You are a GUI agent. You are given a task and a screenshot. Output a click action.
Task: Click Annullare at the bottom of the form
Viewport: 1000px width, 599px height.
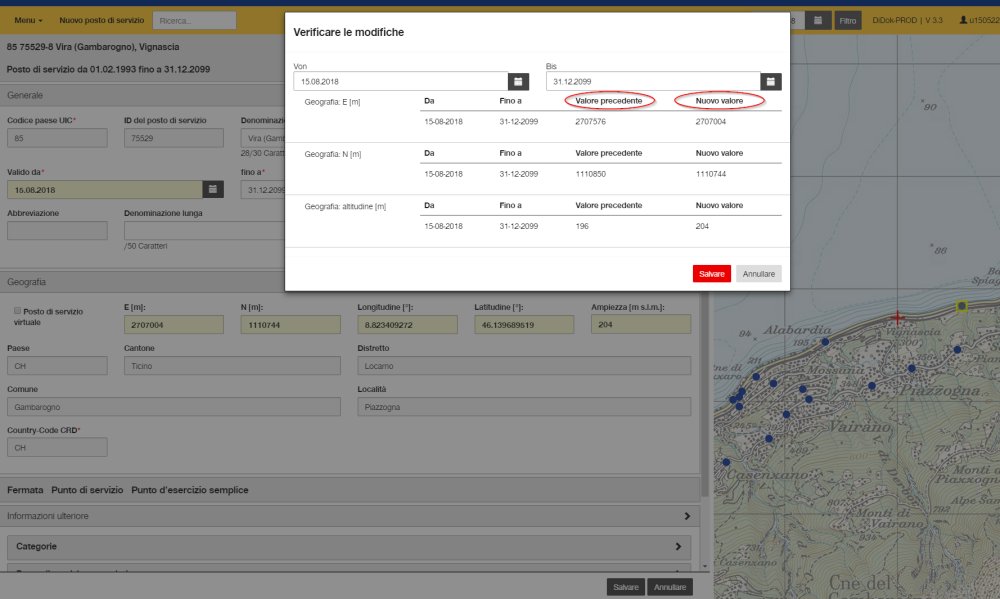670,587
